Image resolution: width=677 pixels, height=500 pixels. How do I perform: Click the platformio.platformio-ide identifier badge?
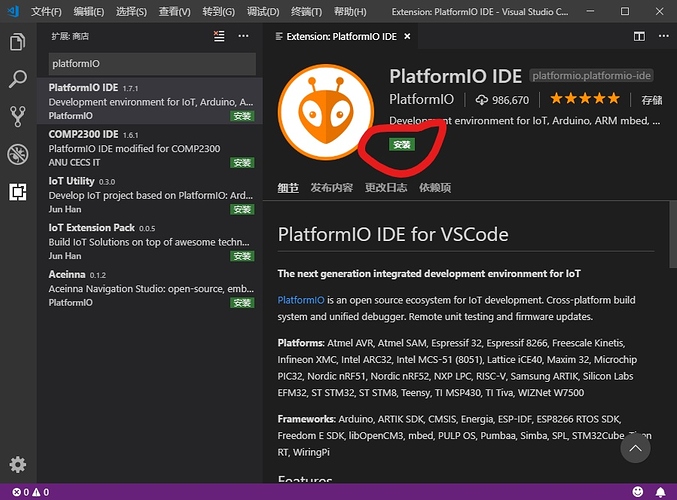point(591,76)
